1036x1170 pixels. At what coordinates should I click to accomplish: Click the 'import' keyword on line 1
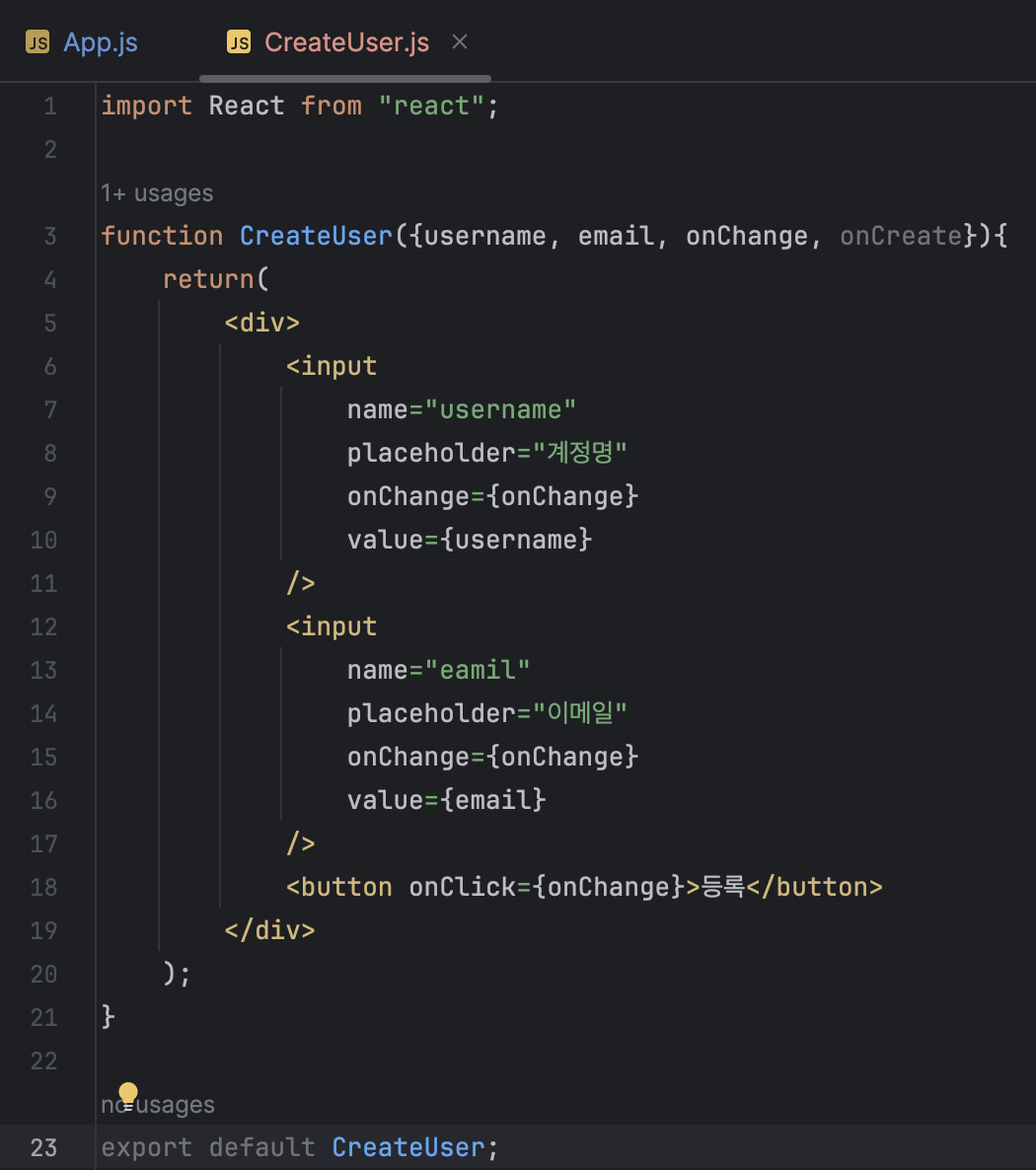(x=146, y=106)
